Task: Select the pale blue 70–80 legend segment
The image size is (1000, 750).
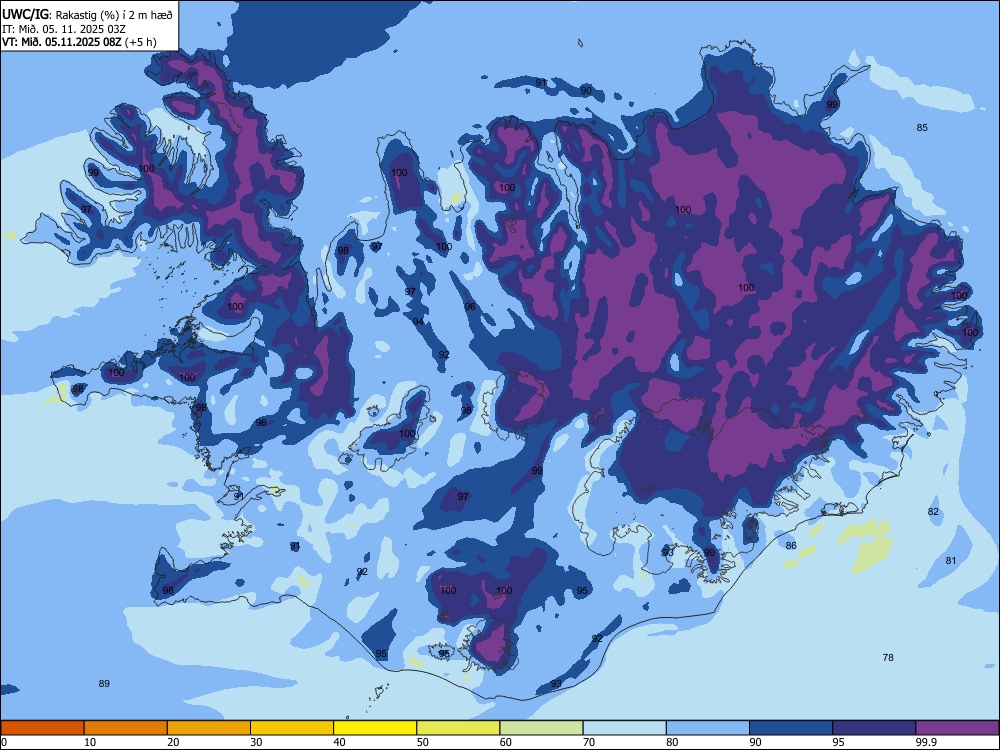Action: (624, 728)
